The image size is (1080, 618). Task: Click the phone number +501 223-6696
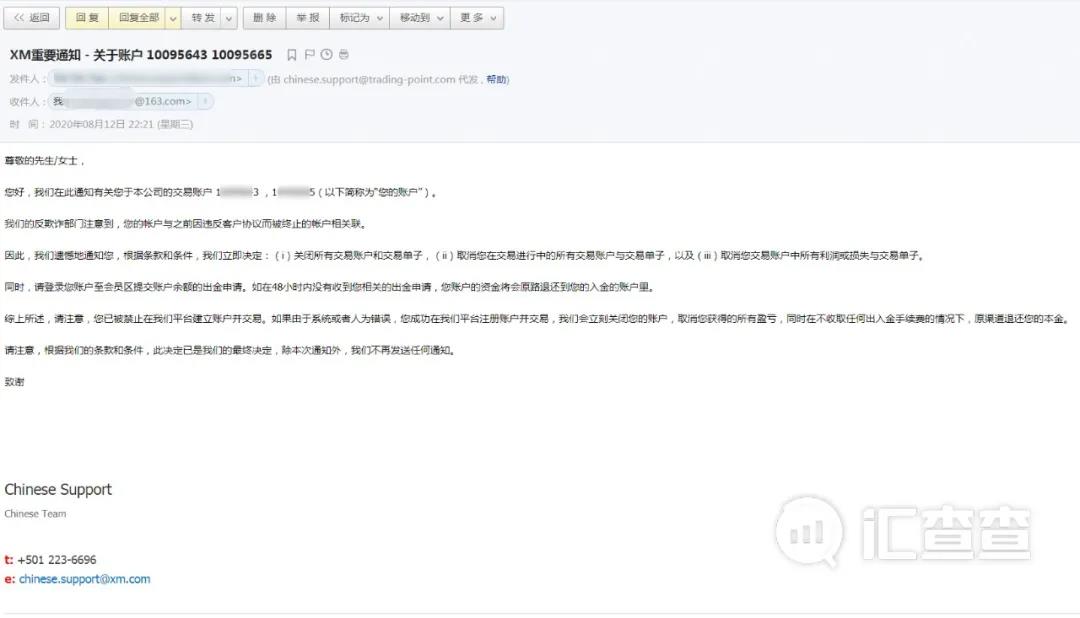click(56, 559)
